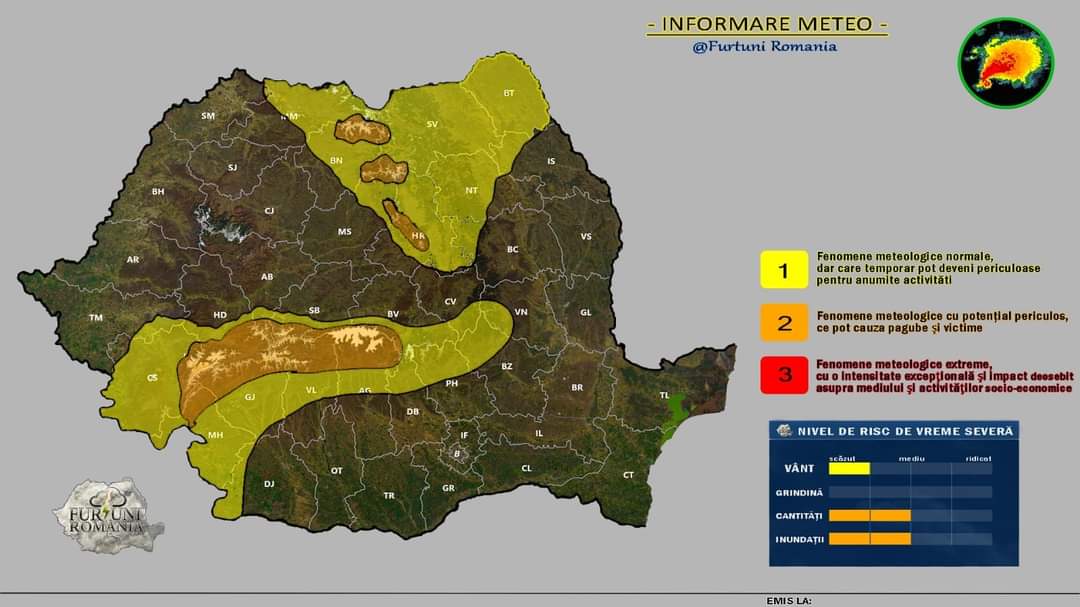Screen dimensions: 1080x607
Task: Click the VÂNT risk level bar
Action: (910, 468)
